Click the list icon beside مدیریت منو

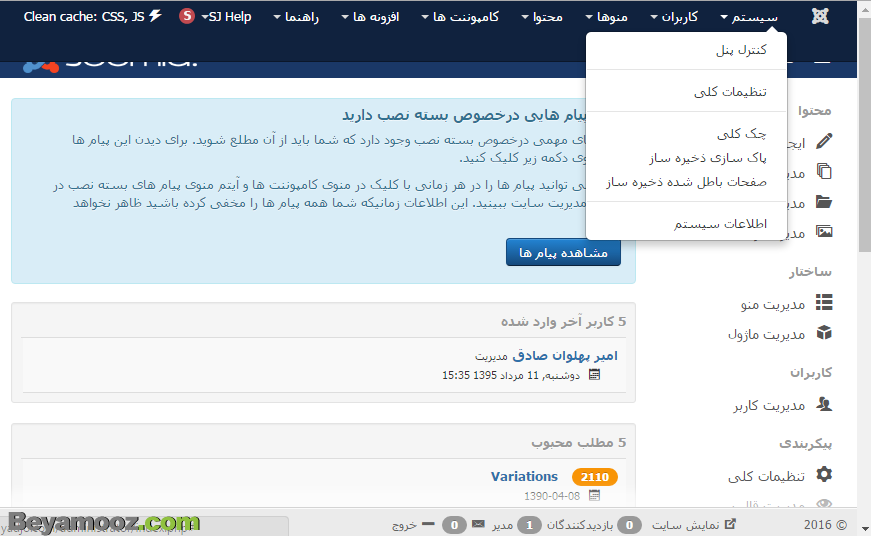coord(824,302)
